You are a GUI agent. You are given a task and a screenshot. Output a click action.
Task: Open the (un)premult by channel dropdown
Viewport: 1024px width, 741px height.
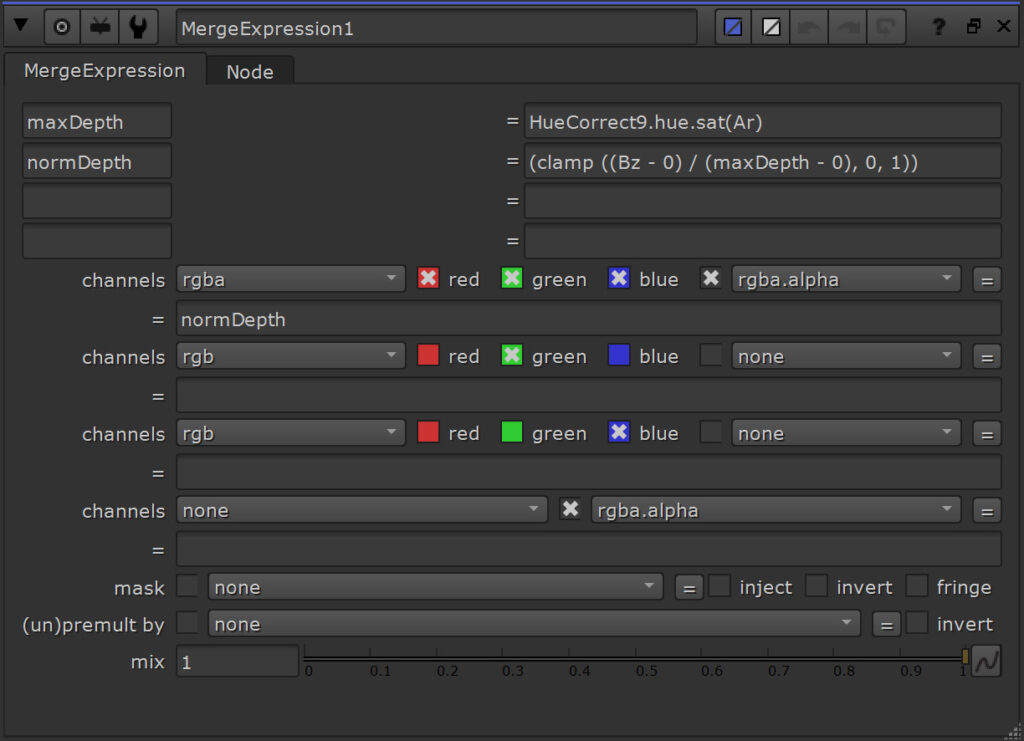(534, 623)
